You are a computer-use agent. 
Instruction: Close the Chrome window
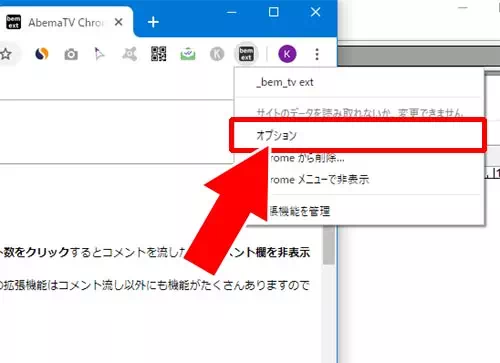click(x=315, y=13)
